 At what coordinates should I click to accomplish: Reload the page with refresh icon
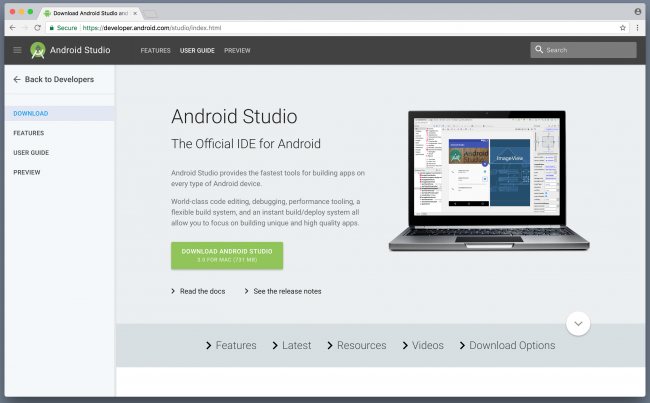point(38,28)
